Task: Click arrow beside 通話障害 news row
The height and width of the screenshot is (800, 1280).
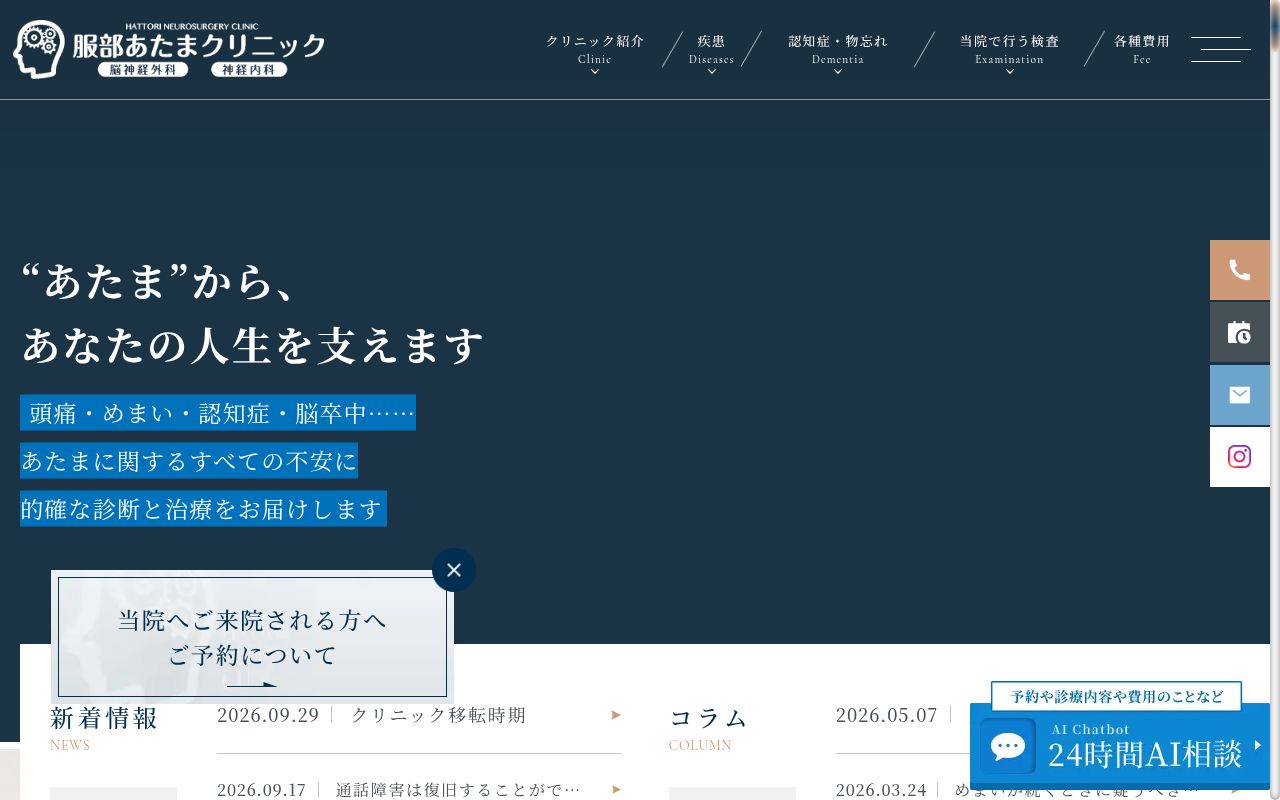Action: [x=616, y=789]
